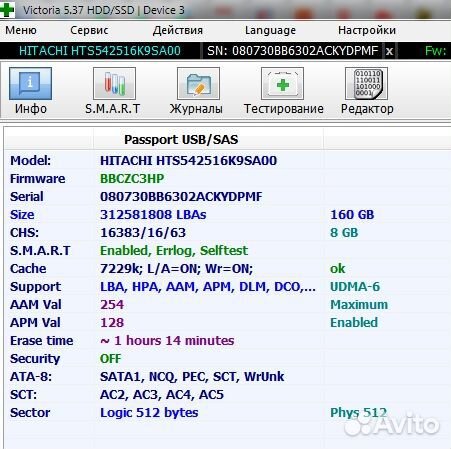Select the Enabled, Errlog, Selftest value

click(x=174, y=251)
